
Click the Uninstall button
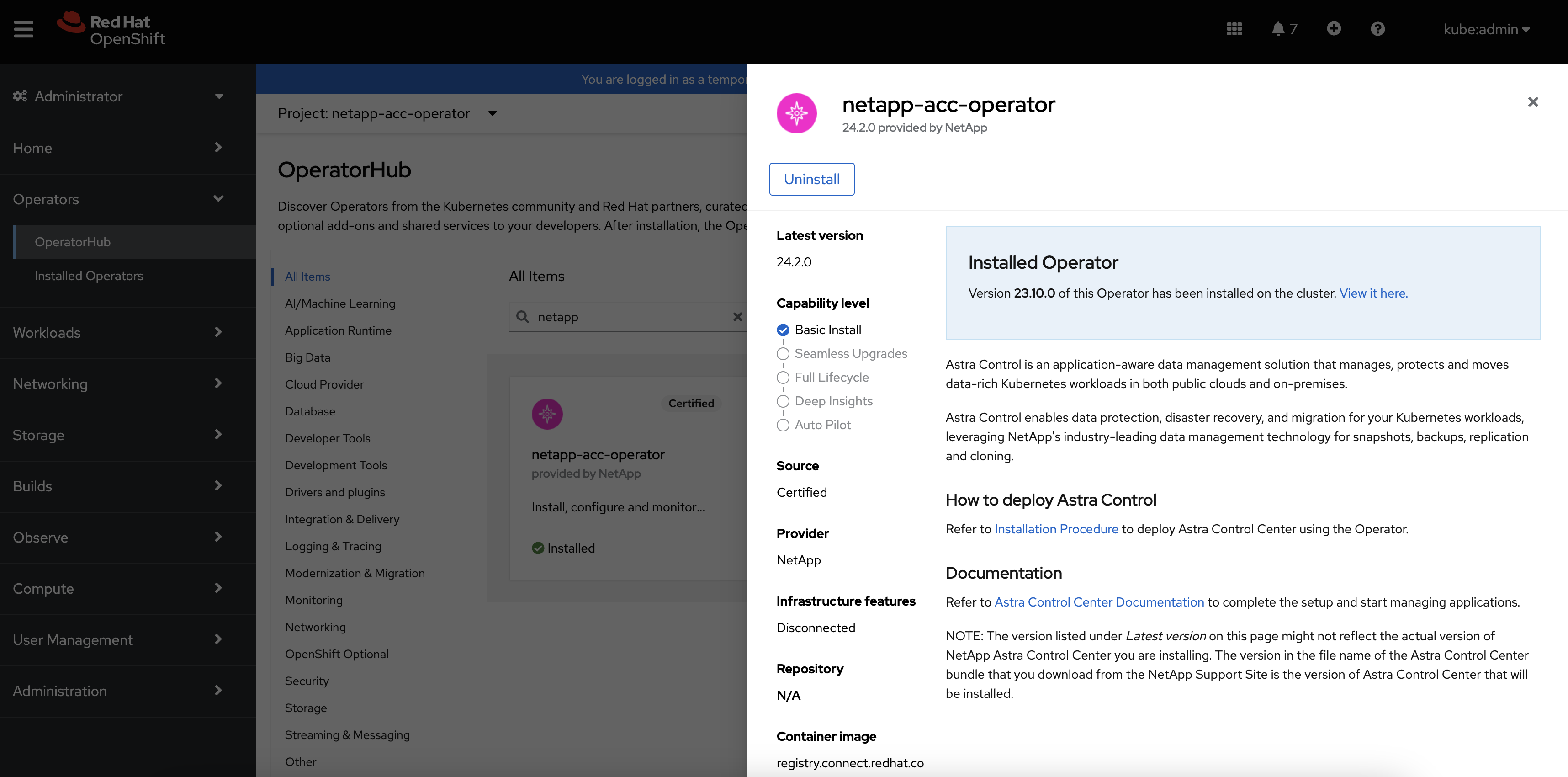pos(811,179)
